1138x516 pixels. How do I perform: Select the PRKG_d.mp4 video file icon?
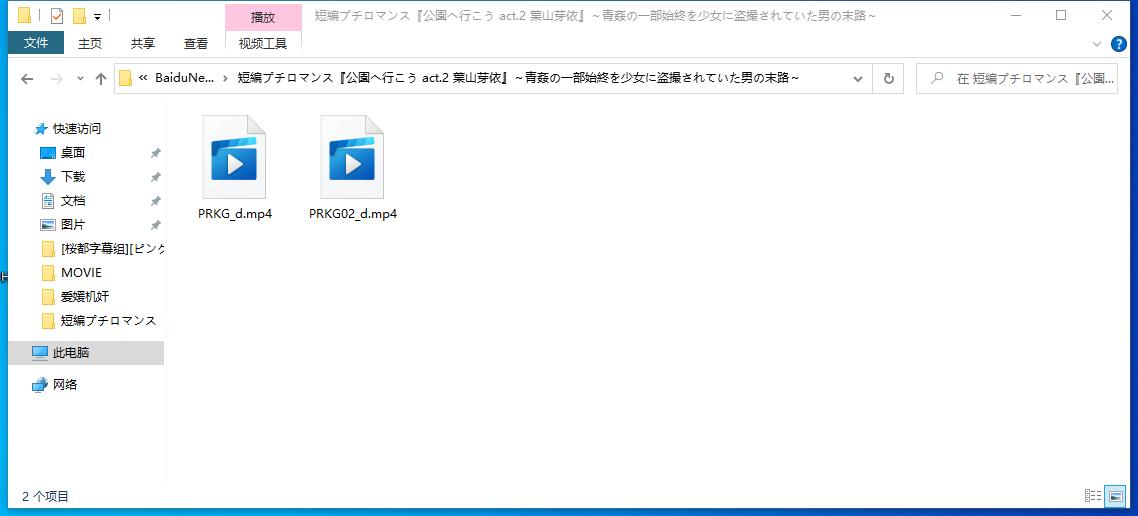tap(234, 157)
